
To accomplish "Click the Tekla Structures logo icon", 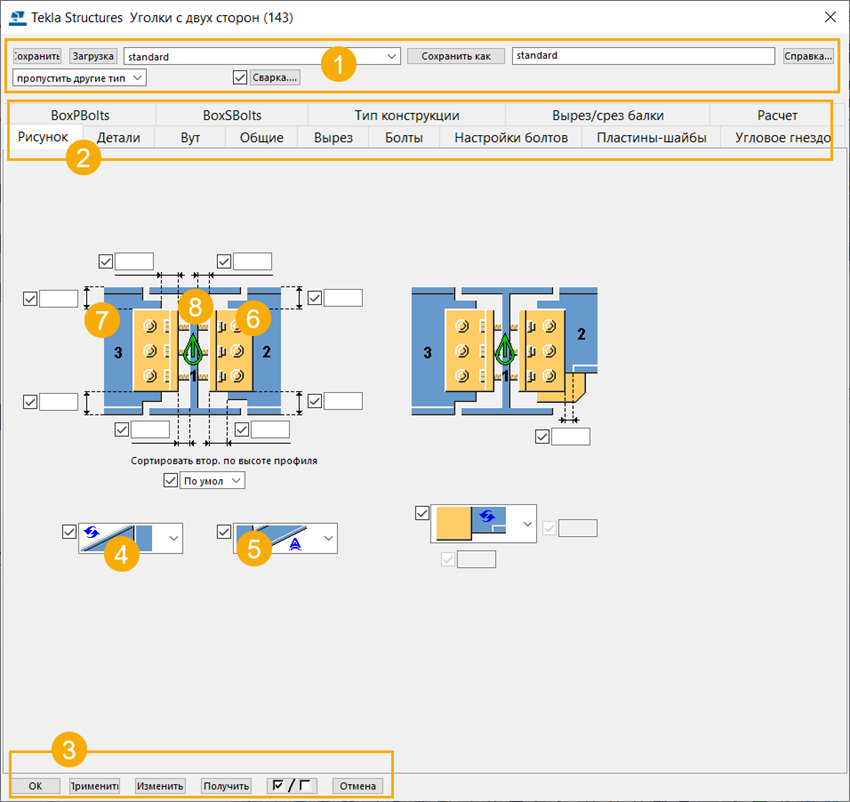I will tap(17, 17).
